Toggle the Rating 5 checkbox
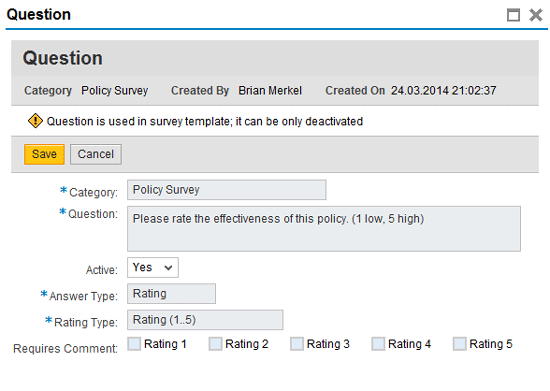The height and width of the screenshot is (391, 550). pos(460,344)
